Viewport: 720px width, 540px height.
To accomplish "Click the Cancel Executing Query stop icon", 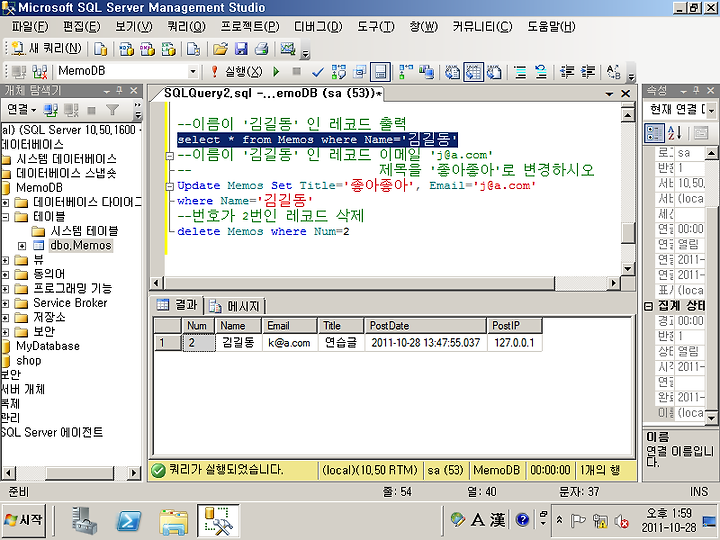I will [297, 71].
